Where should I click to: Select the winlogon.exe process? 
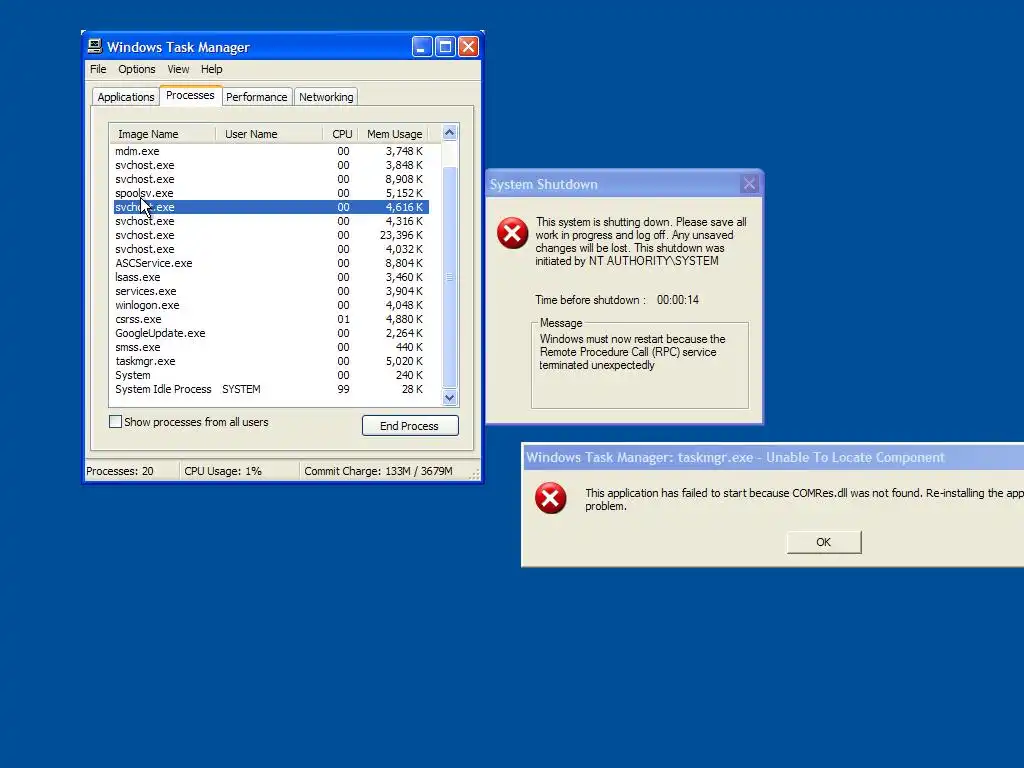click(x=271, y=305)
